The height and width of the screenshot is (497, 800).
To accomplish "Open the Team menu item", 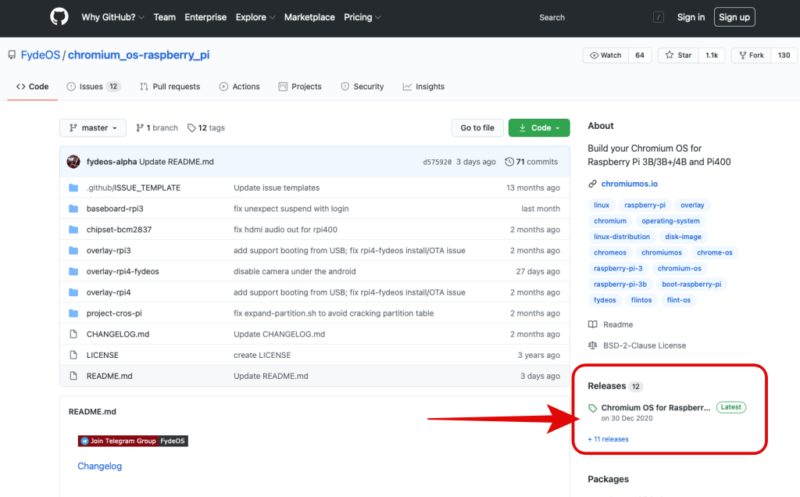I will pyautogui.click(x=164, y=17).
